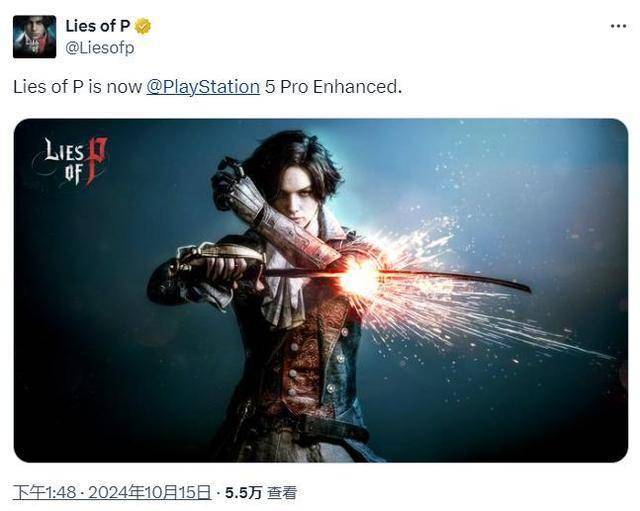The height and width of the screenshot is (511, 640).
Task: Open the three-dot more options menu
Action: 618,26
